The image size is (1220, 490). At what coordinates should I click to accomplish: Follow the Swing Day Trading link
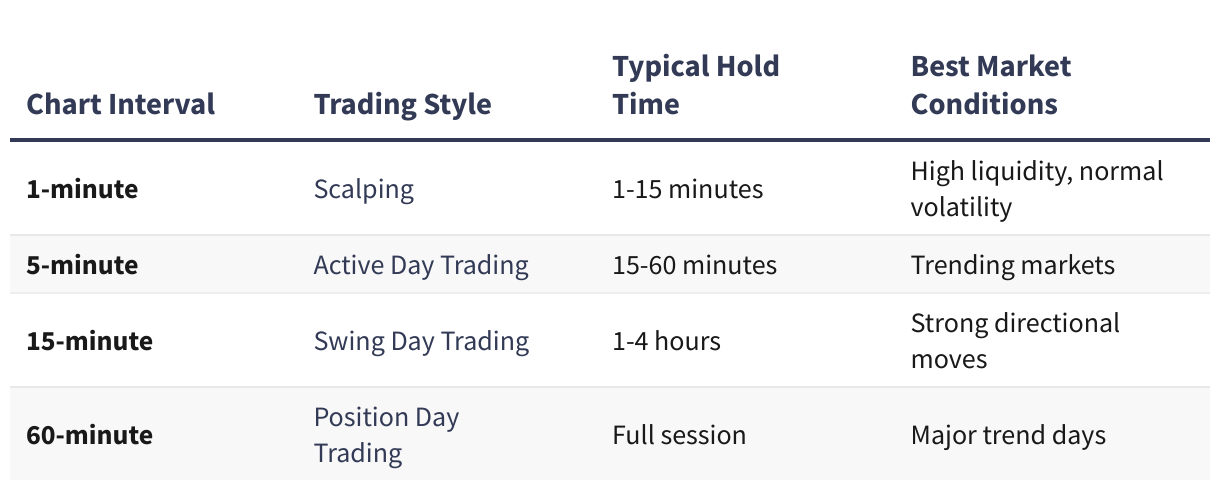[421, 341]
